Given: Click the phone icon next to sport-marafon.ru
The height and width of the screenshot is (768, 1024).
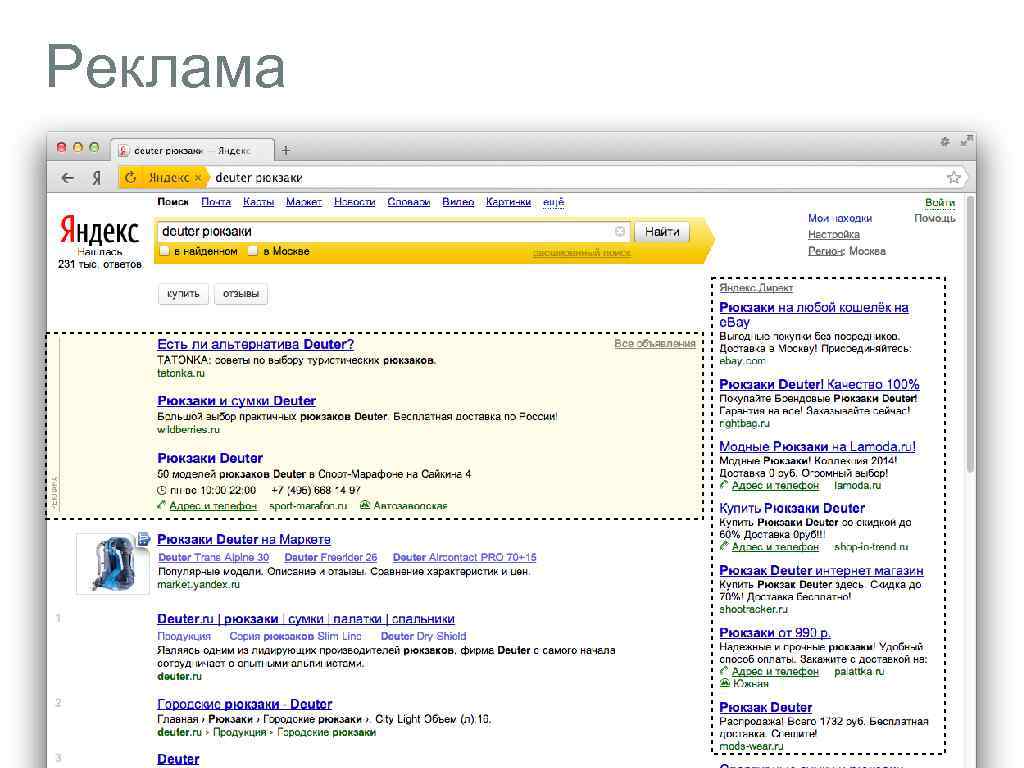Looking at the screenshot, I should tap(158, 506).
